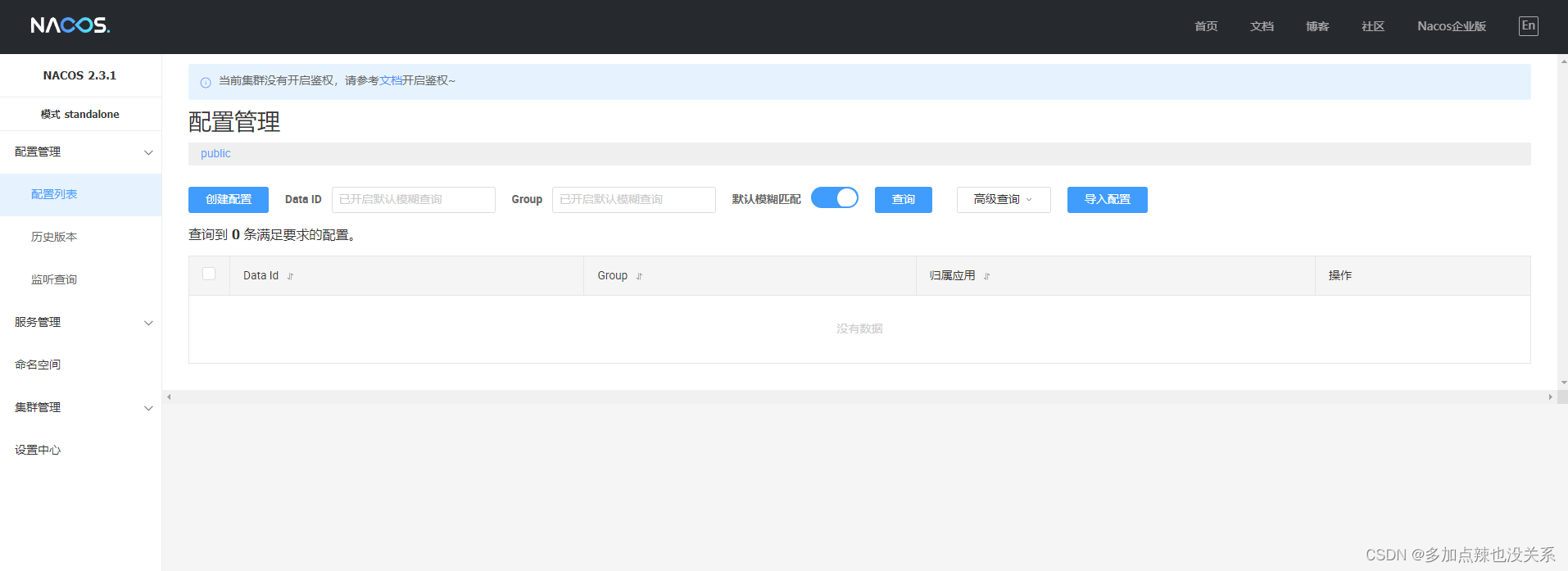Click the horizontal scrollbar left arrow

pos(169,397)
